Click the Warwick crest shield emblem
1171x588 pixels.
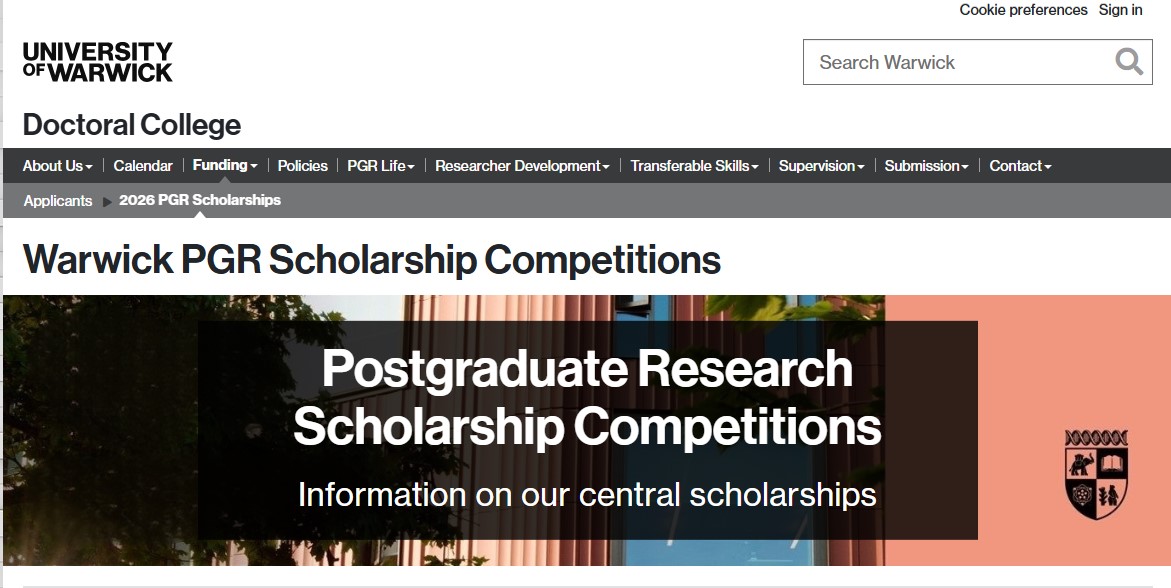1096,475
